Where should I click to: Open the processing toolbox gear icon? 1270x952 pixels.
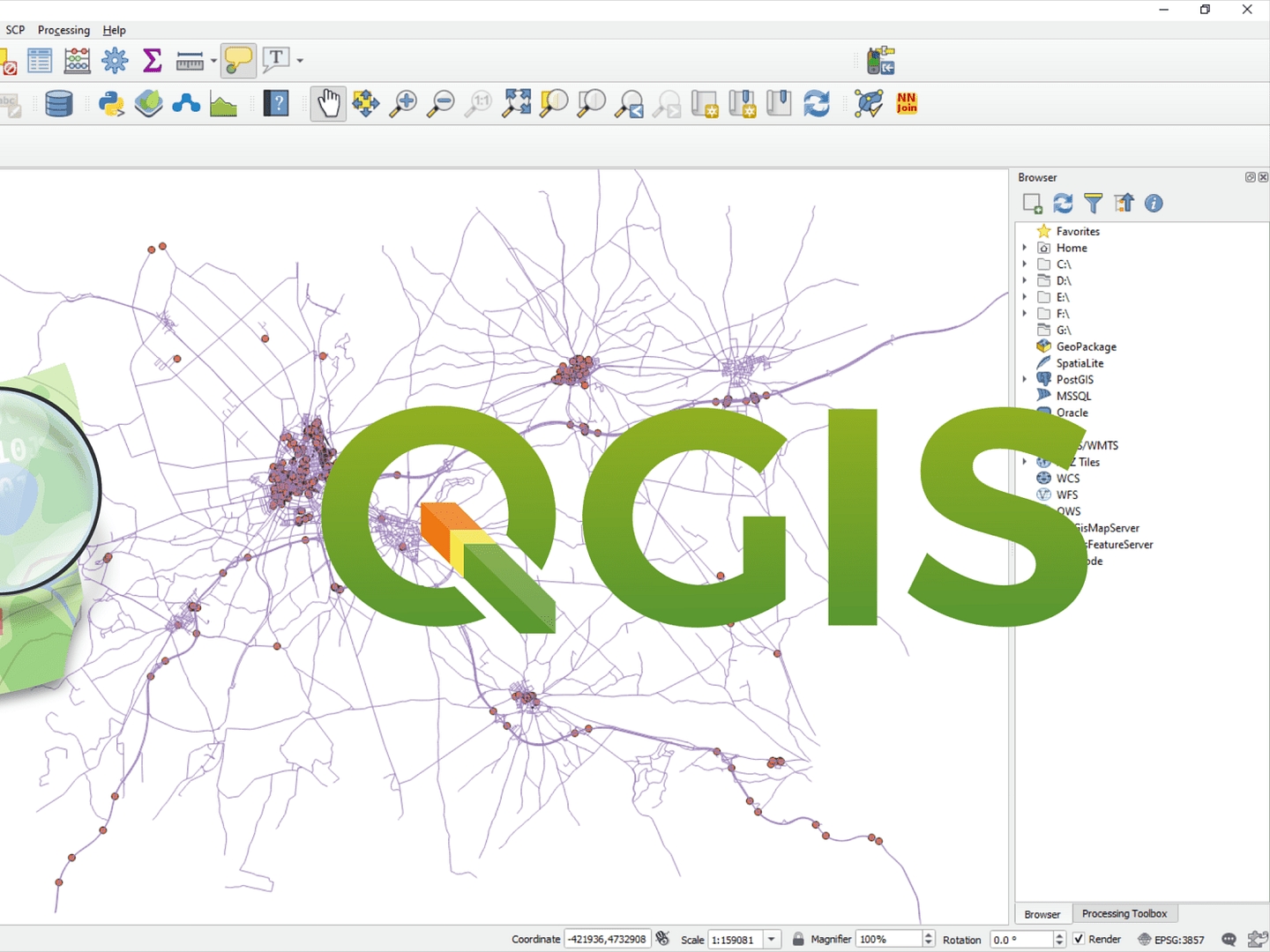click(115, 61)
